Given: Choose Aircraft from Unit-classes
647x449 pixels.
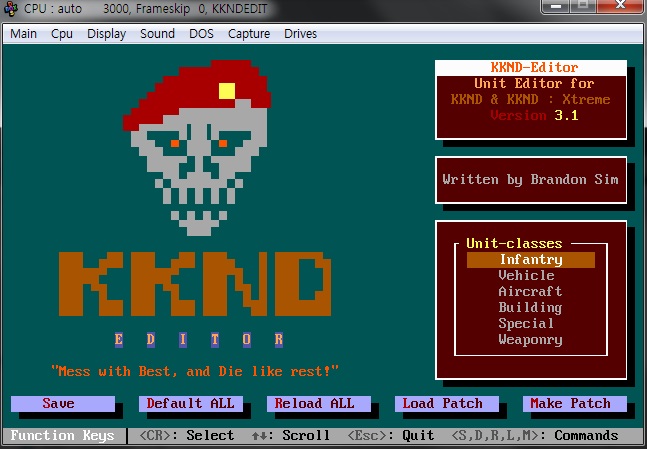Looking at the screenshot, I should [x=530, y=292].
